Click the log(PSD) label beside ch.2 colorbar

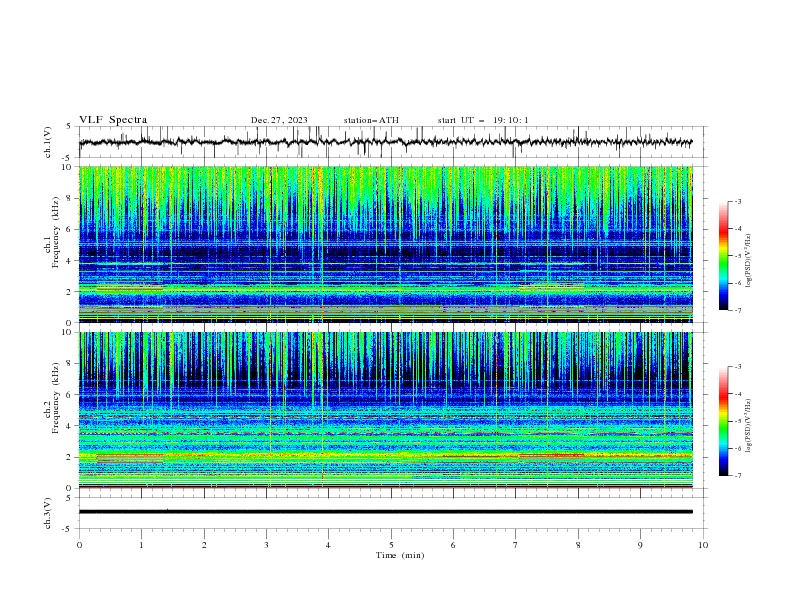748,426
